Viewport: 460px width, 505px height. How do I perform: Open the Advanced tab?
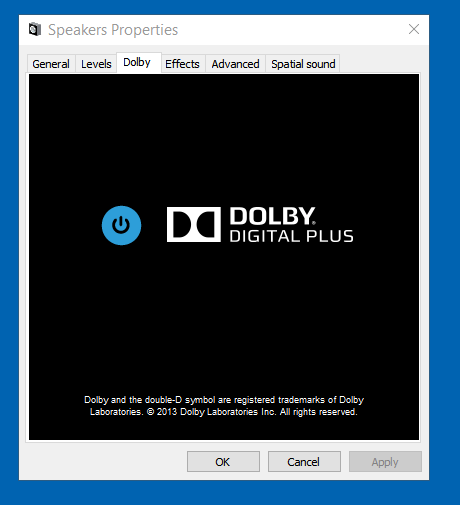tap(235, 64)
